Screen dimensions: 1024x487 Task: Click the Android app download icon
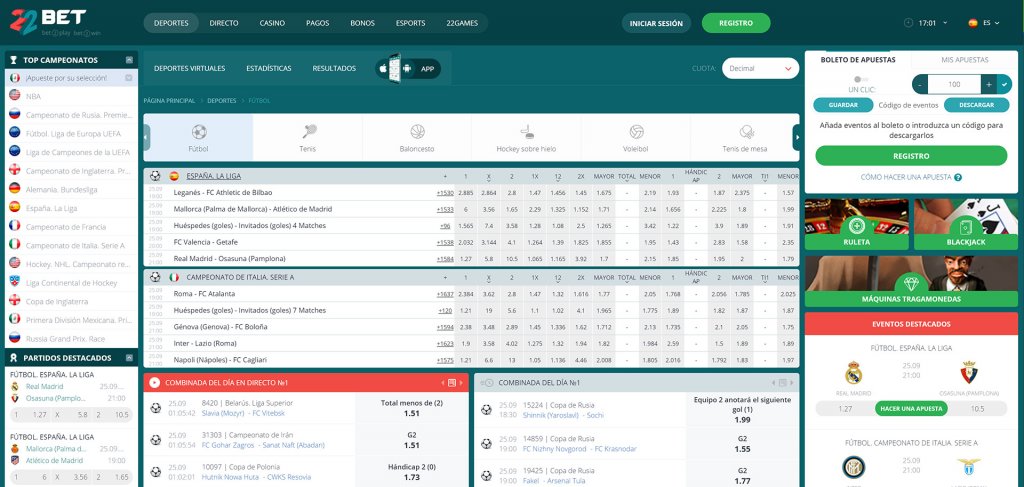(408, 69)
